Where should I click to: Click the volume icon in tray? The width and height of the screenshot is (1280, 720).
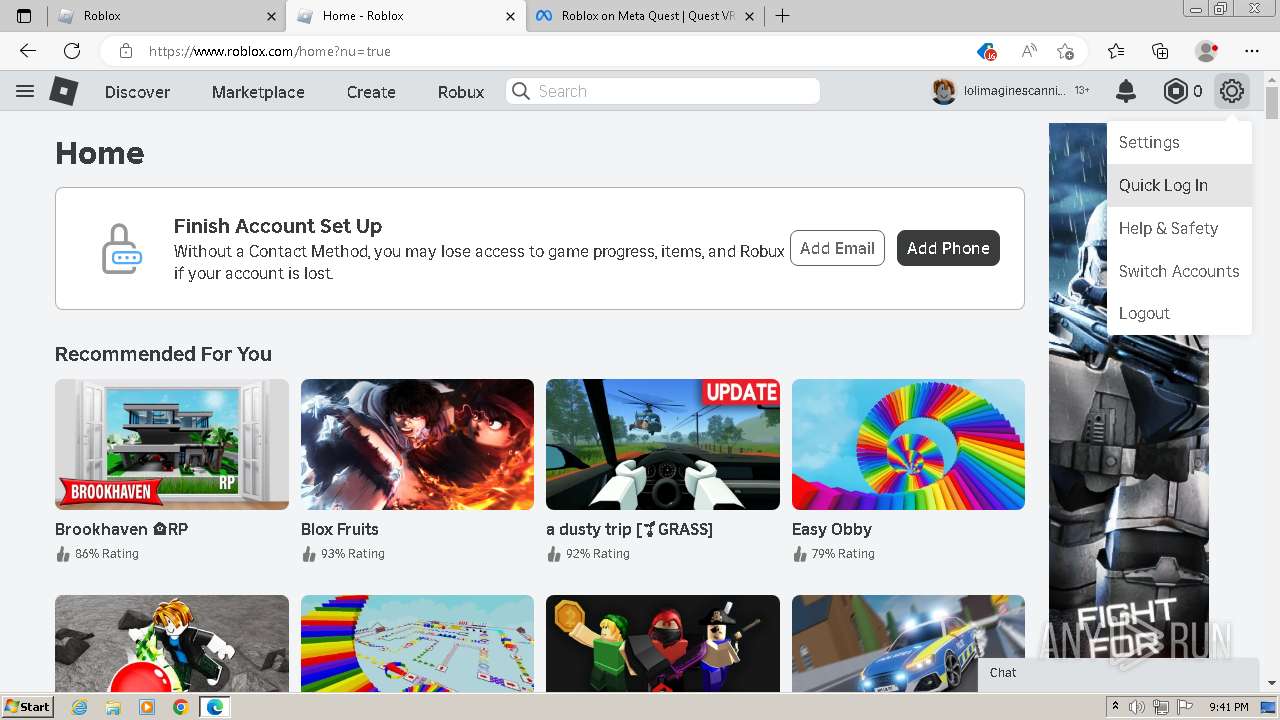(x=1136, y=707)
